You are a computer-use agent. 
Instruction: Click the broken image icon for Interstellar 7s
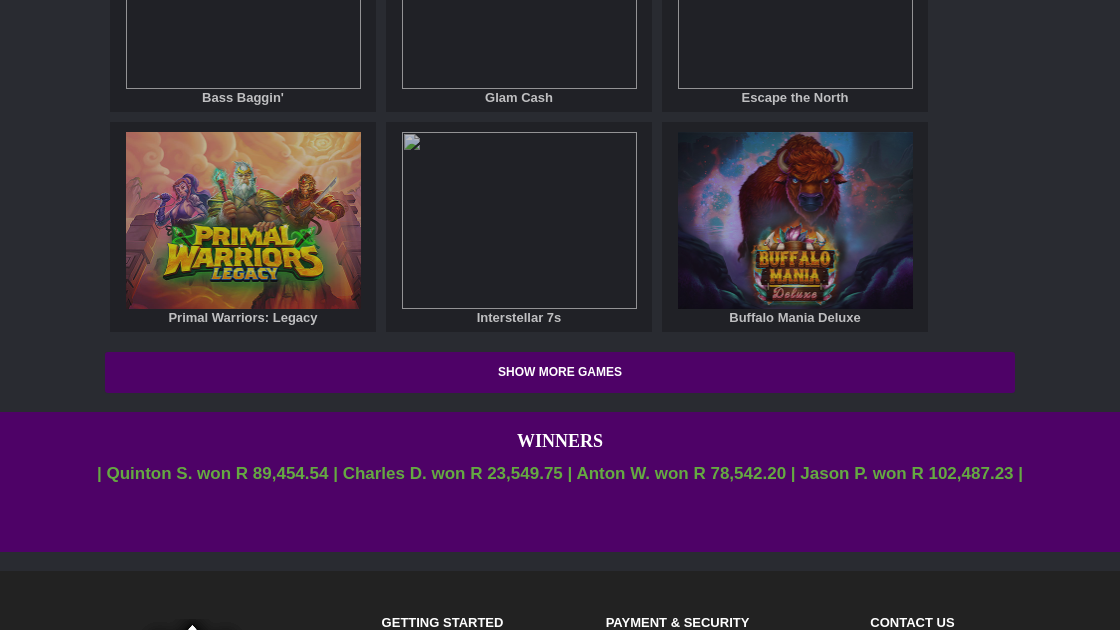point(411,142)
